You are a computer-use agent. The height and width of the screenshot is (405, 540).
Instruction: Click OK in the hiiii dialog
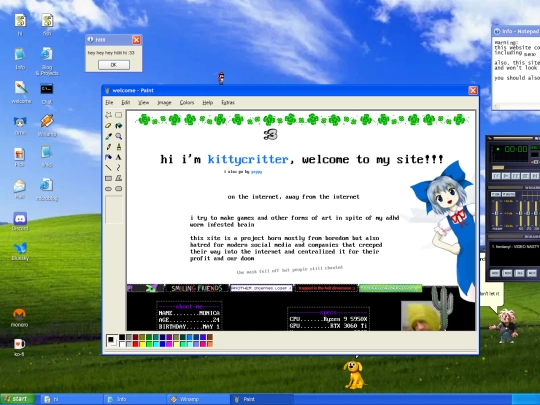[114, 65]
